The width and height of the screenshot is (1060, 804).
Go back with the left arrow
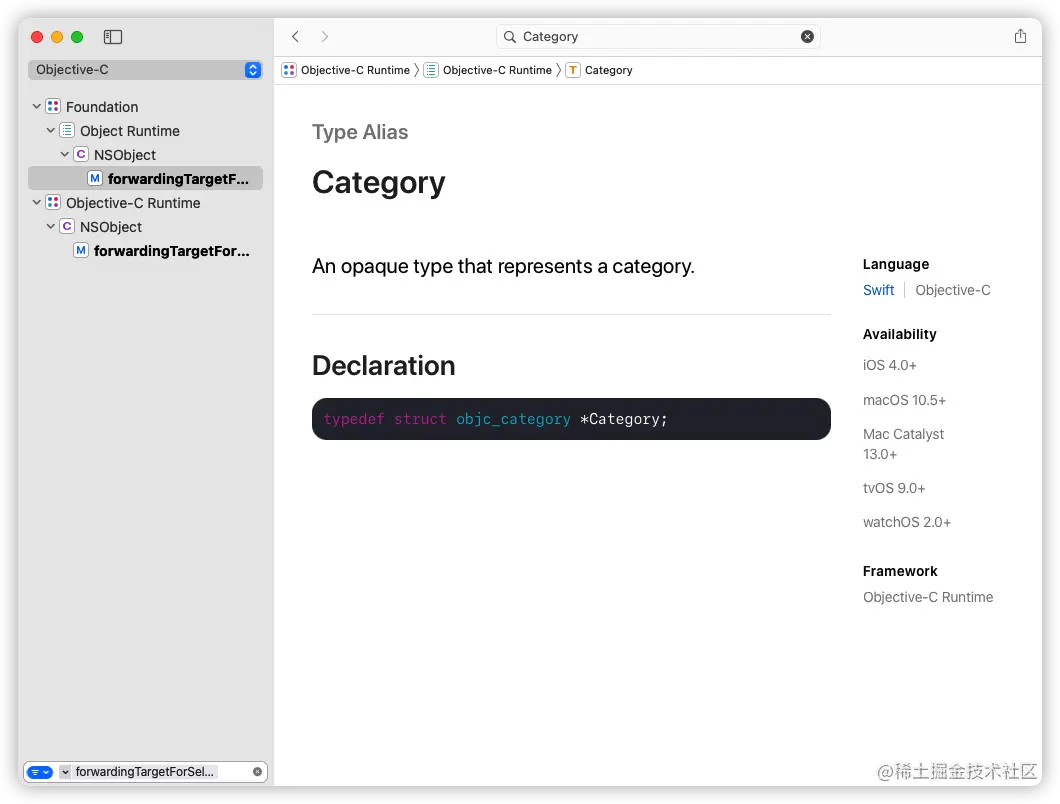point(295,37)
